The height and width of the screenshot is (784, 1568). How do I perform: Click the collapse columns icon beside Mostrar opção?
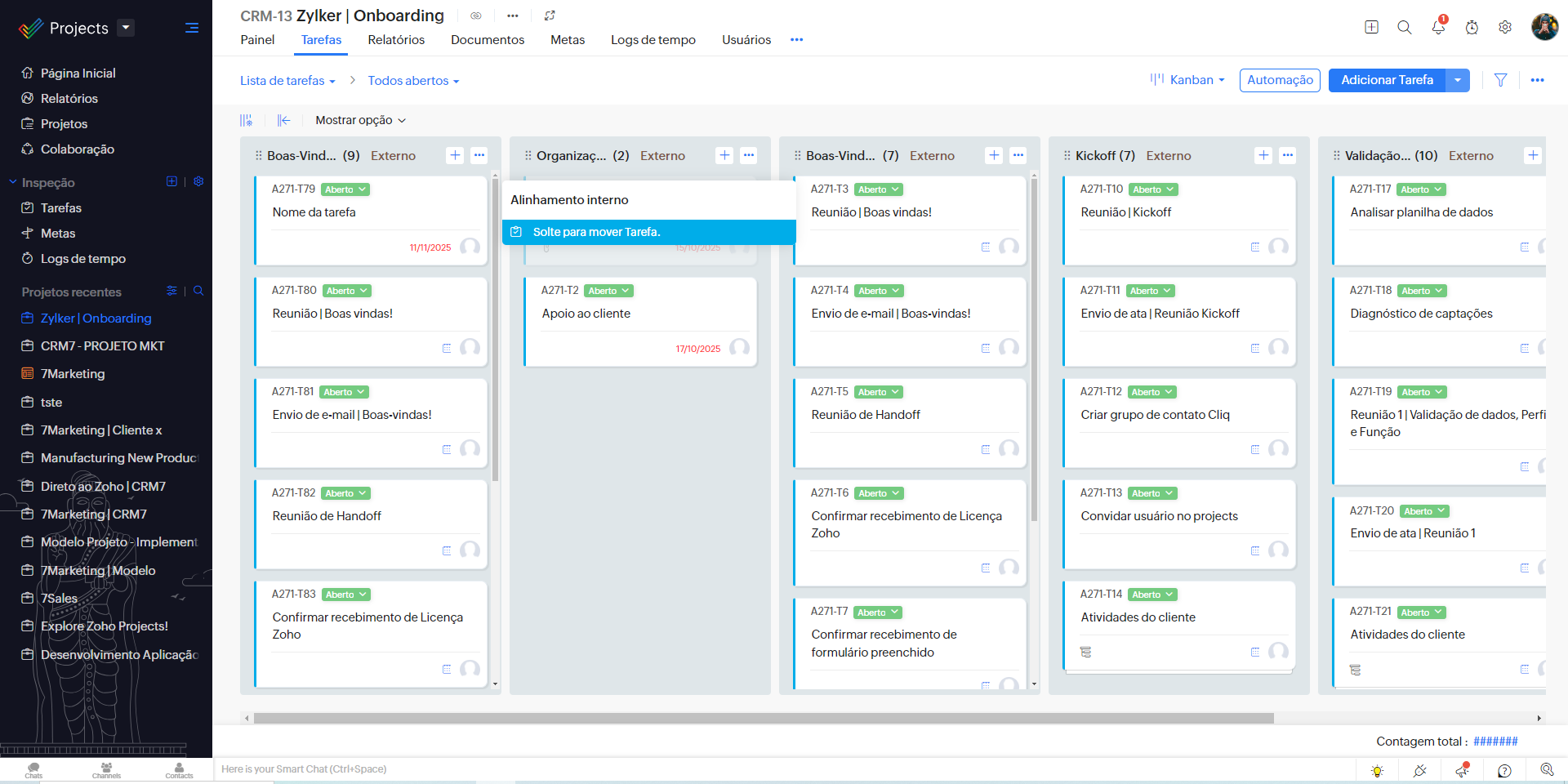coord(283,120)
